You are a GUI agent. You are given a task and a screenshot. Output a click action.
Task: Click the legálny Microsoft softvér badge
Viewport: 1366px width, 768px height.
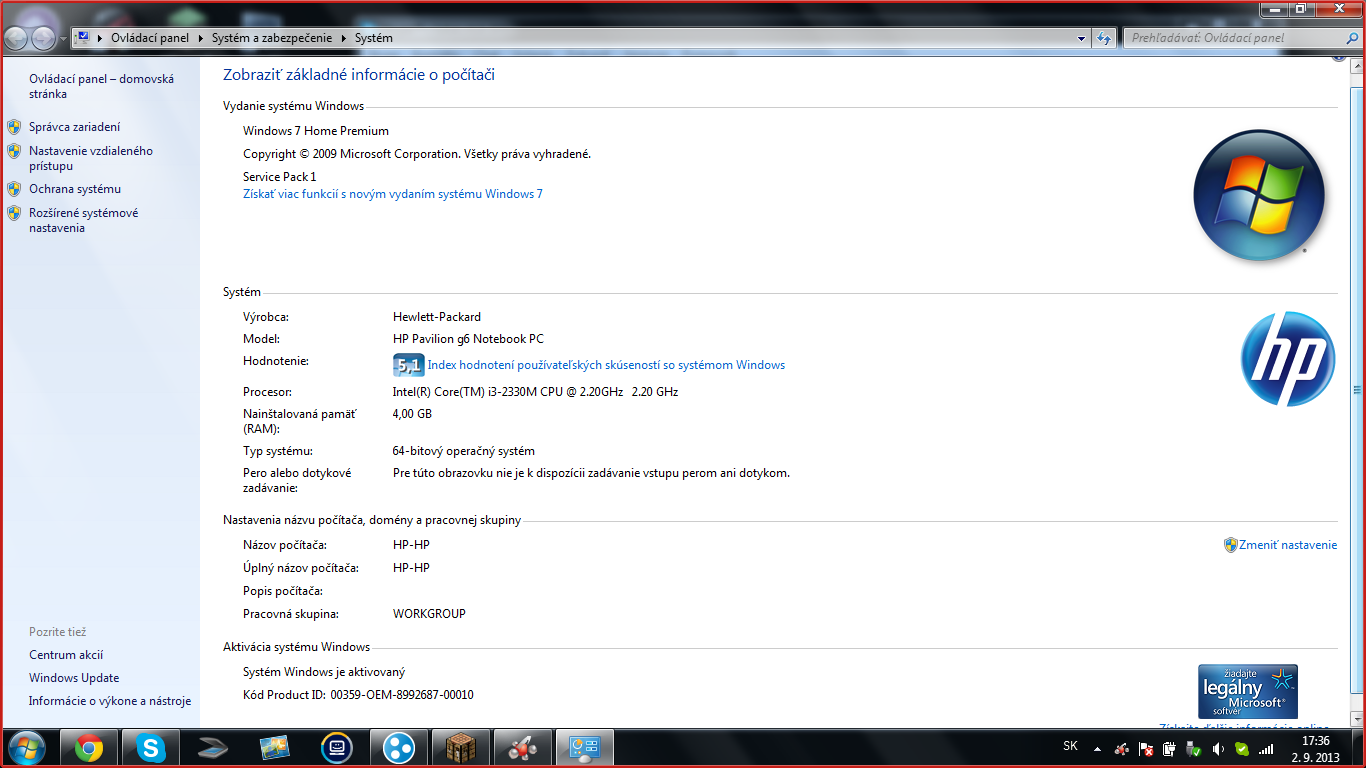[x=1248, y=692]
